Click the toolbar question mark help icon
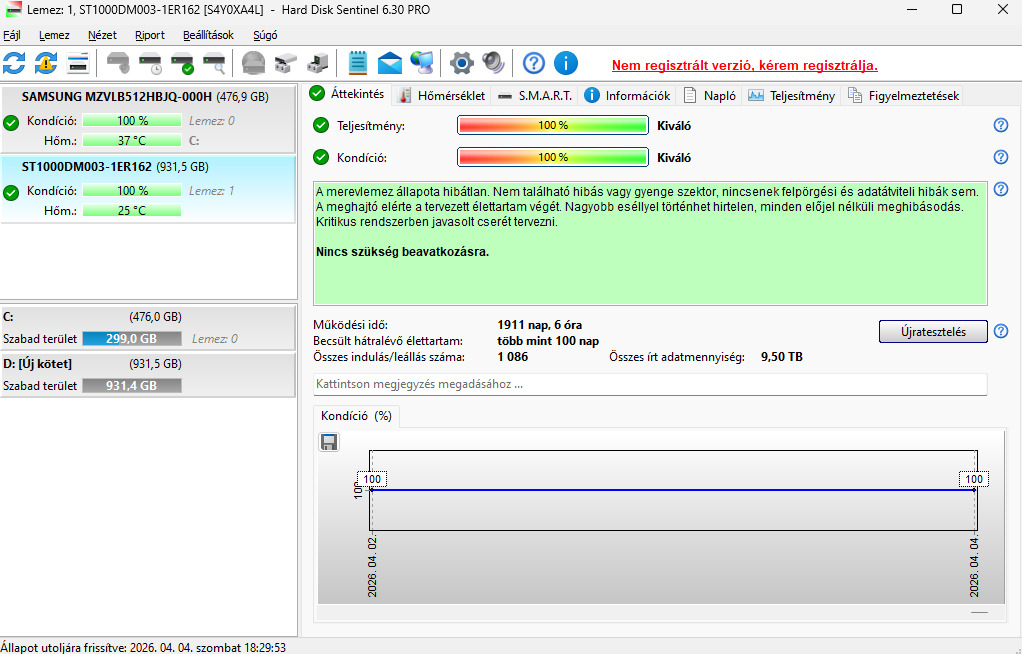1022x654 pixels. click(x=534, y=63)
